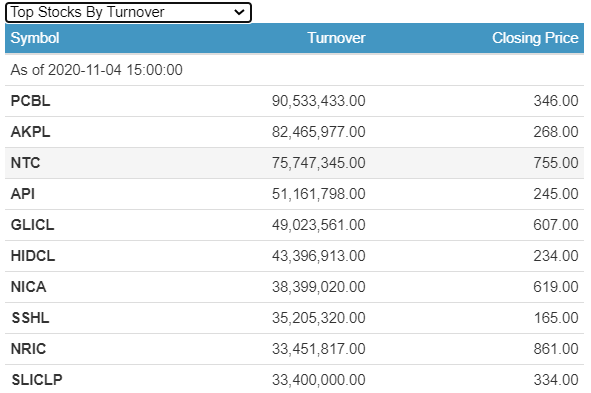Open the GLICL stock symbol
The width and height of the screenshot is (591, 393).
click(32, 225)
